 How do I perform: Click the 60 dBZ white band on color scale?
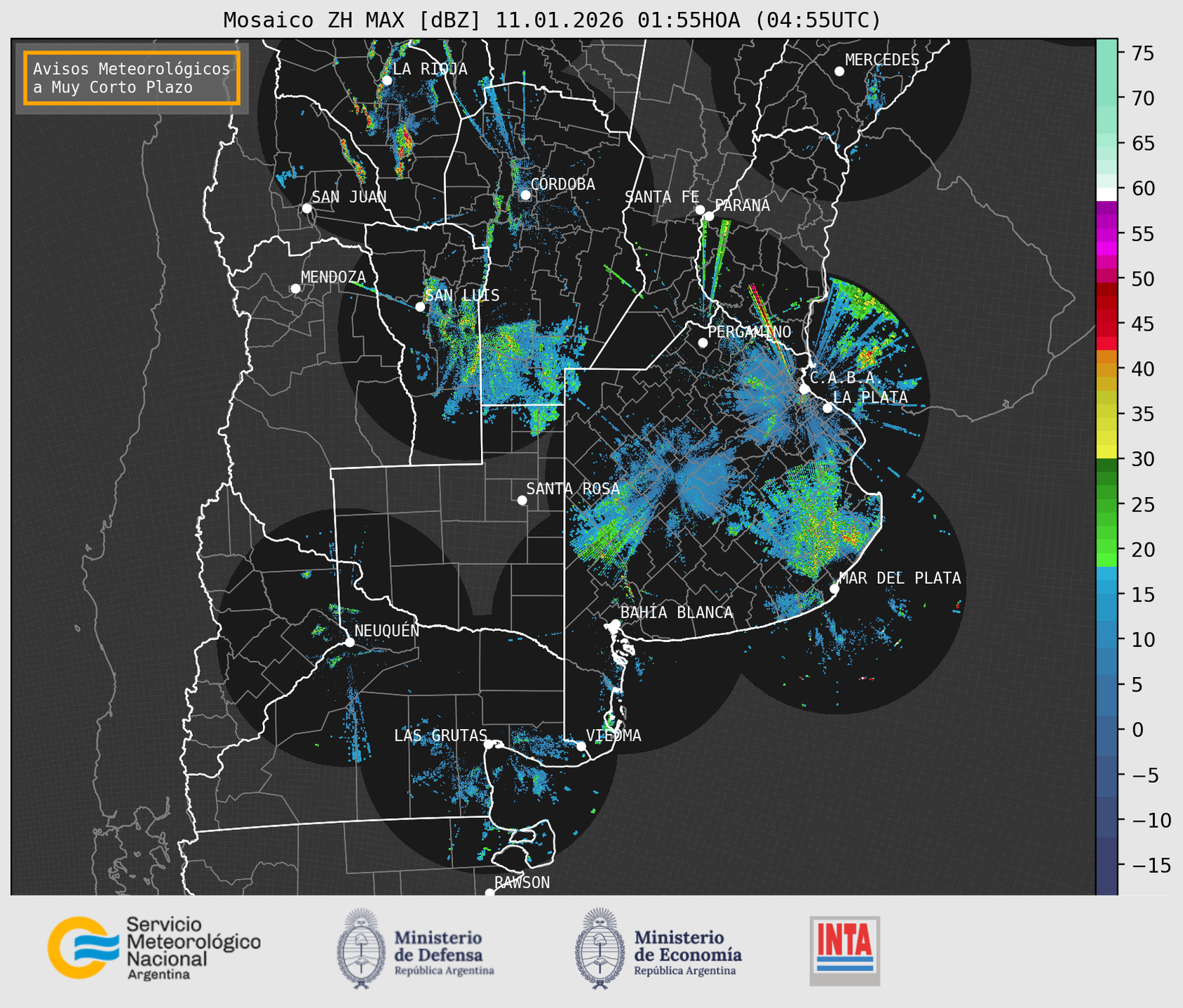click(x=1107, y=193)
